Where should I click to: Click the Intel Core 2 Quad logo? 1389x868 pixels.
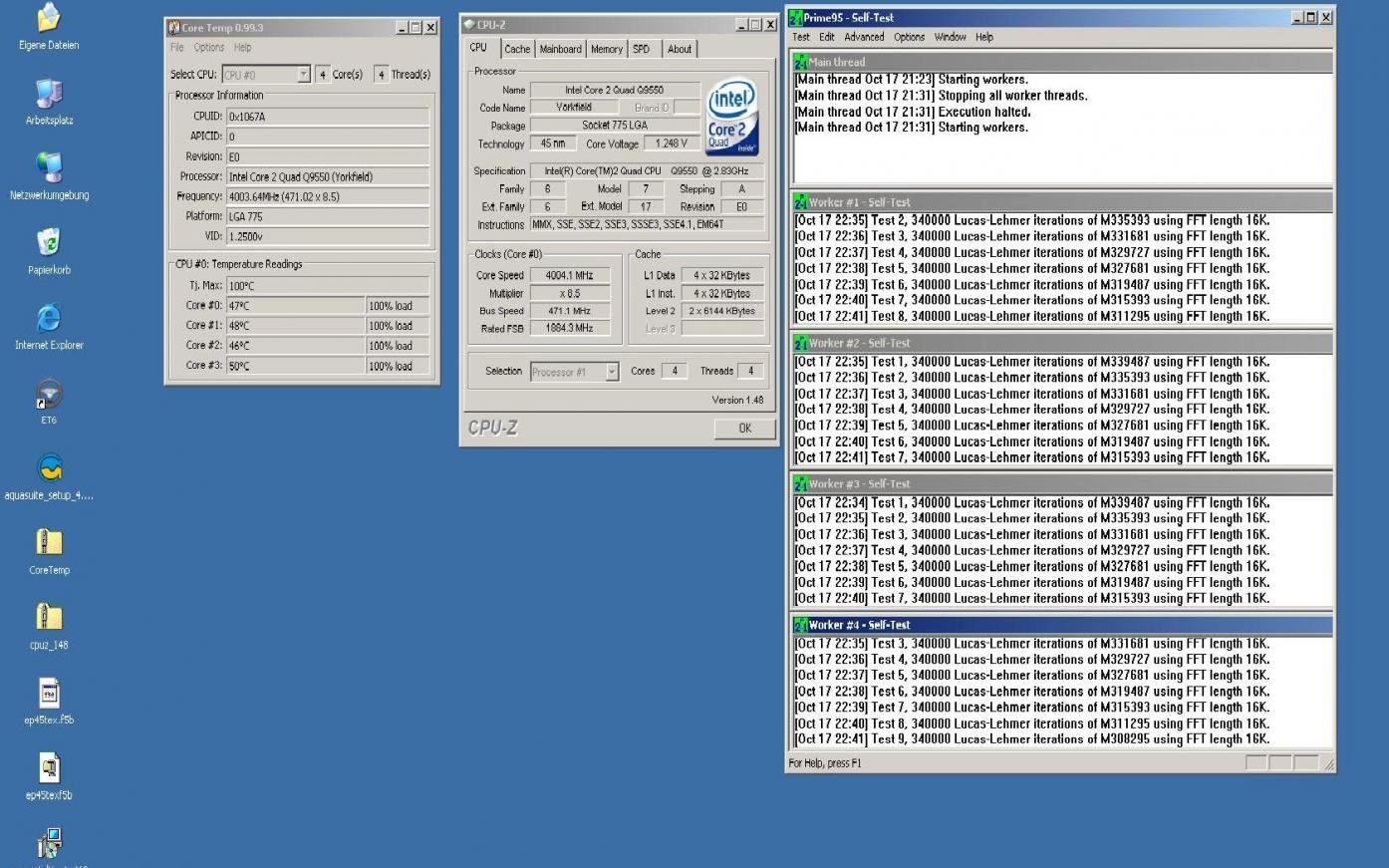[x=732, y=118]
